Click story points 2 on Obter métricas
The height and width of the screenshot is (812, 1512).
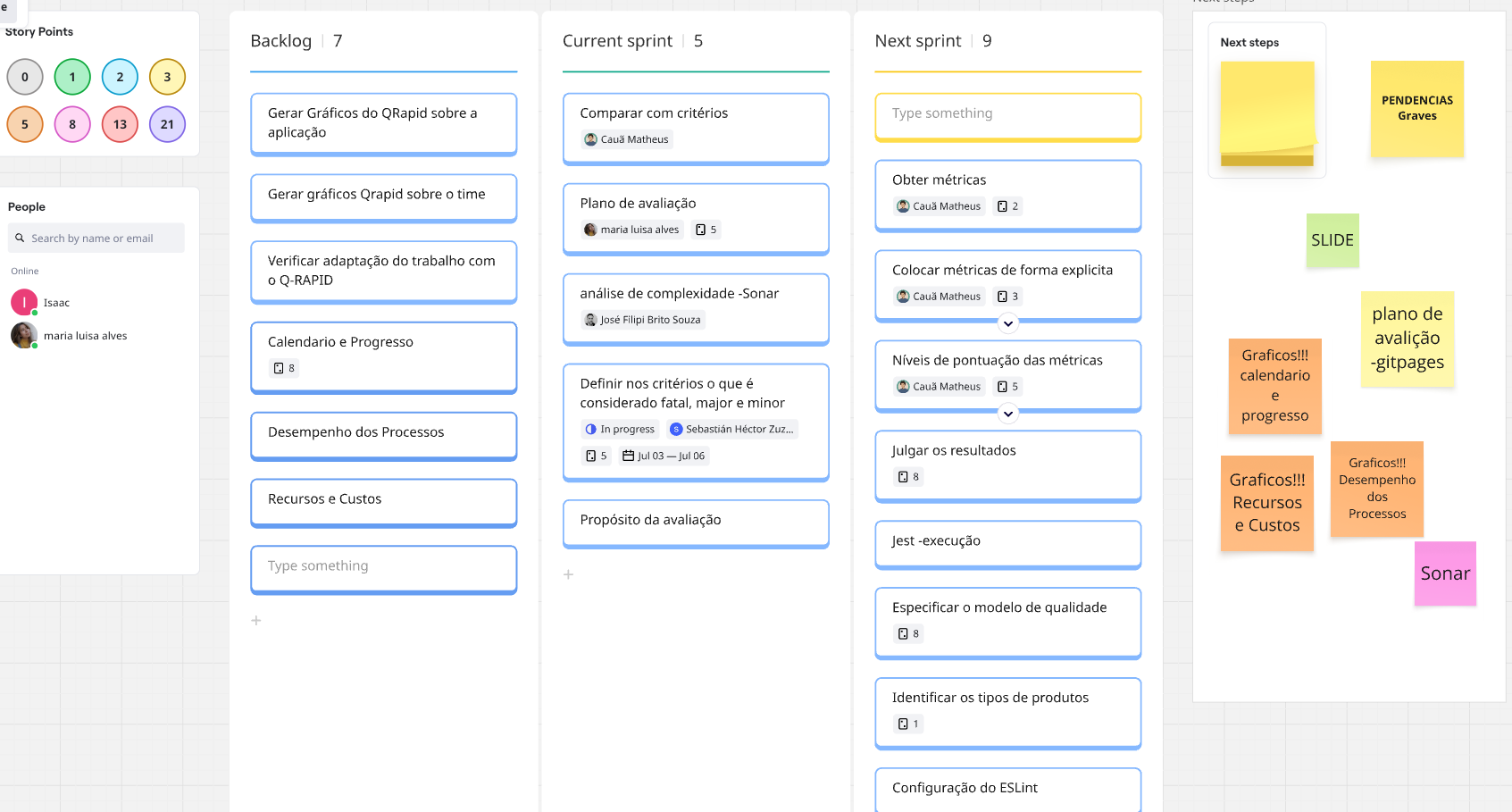(1008, 206)
